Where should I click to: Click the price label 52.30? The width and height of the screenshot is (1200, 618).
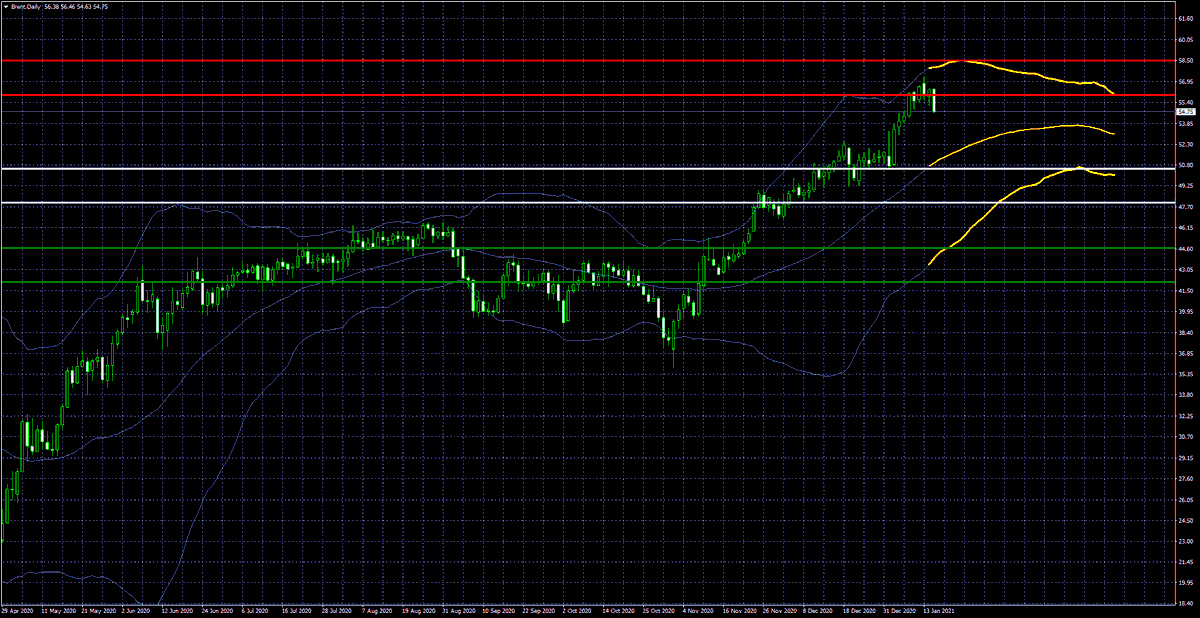1185,145
